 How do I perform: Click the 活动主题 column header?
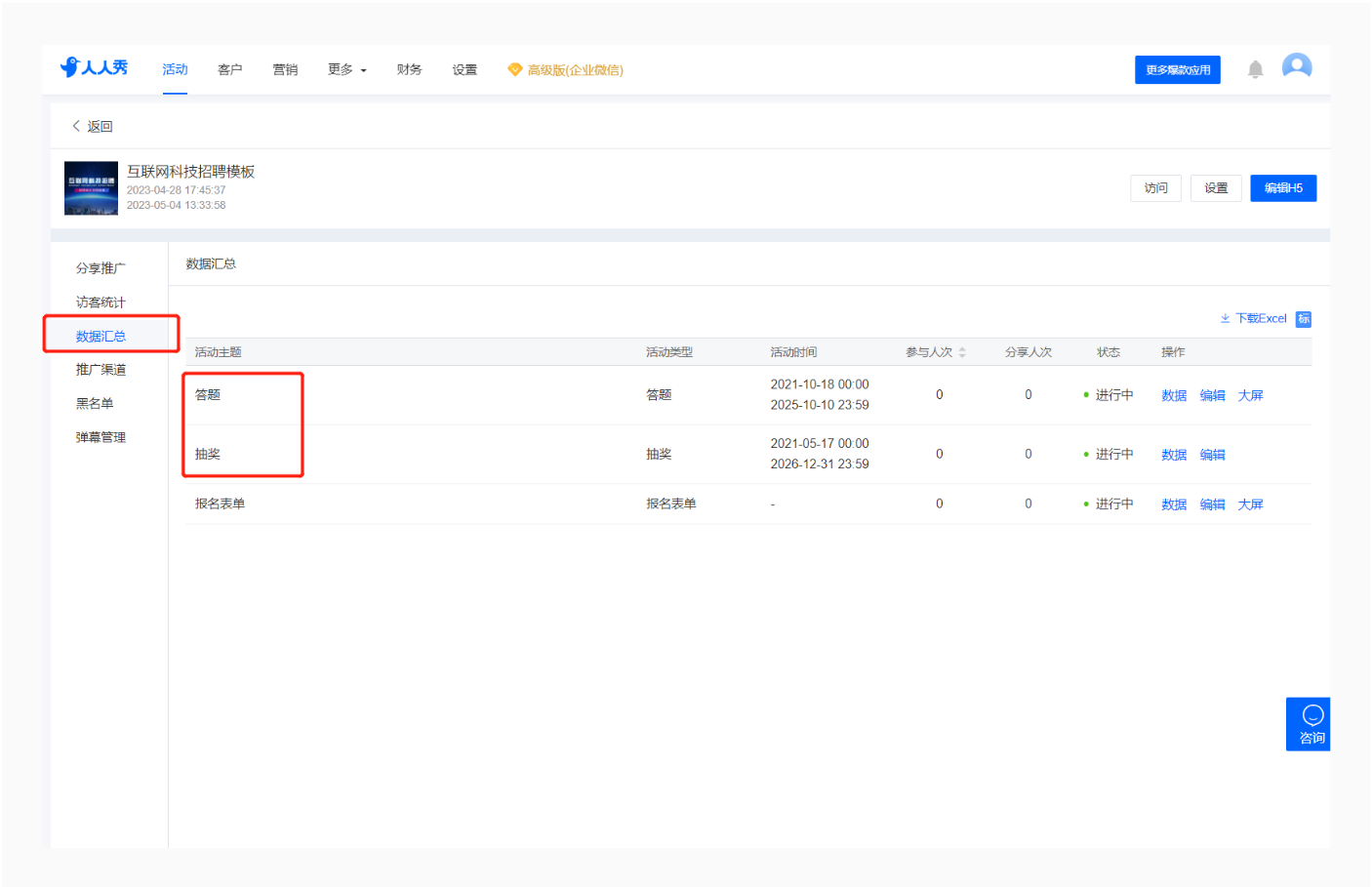(218, 352)
